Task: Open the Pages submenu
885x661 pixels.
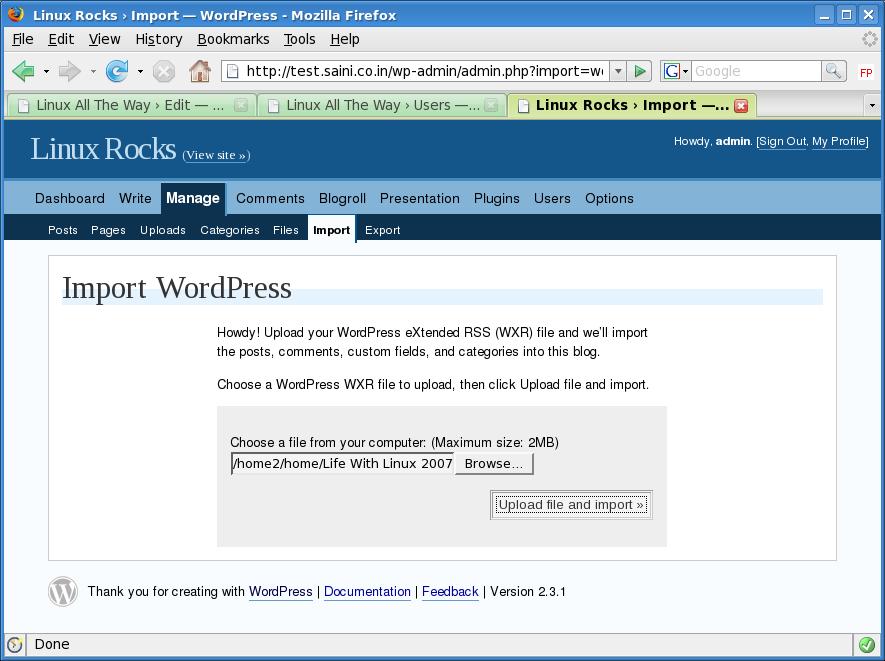Action: pyautogui.click(x=108, y=230)
